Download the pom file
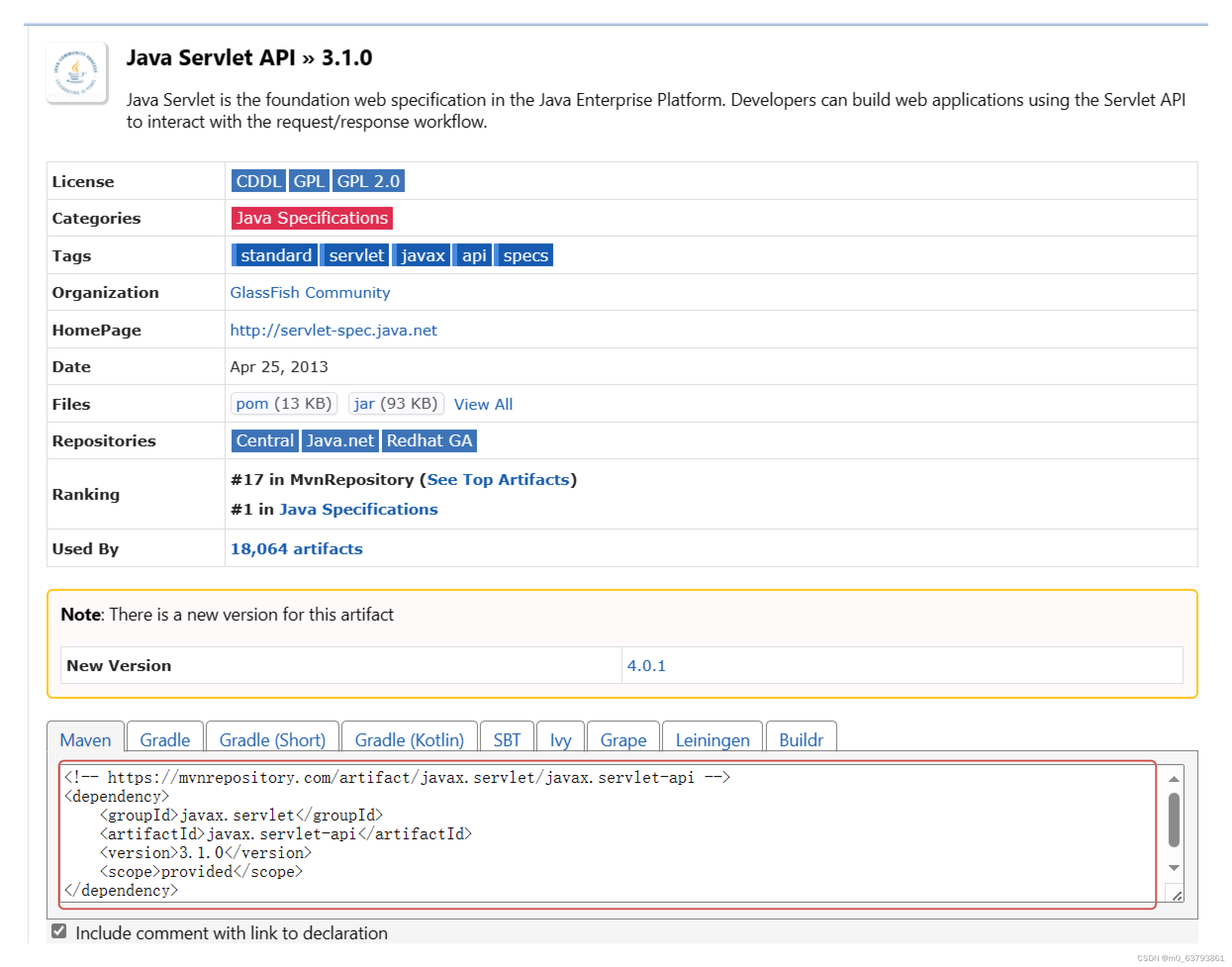Screen dimensions: 1232x967 click(251, 403)
